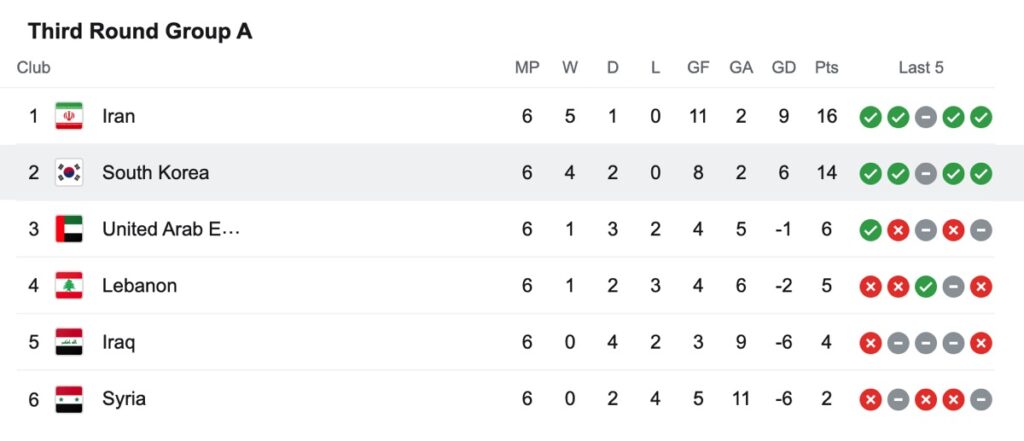
Task: Click the United Arab Emirates flag icon
Action: (x=69, y=229)
